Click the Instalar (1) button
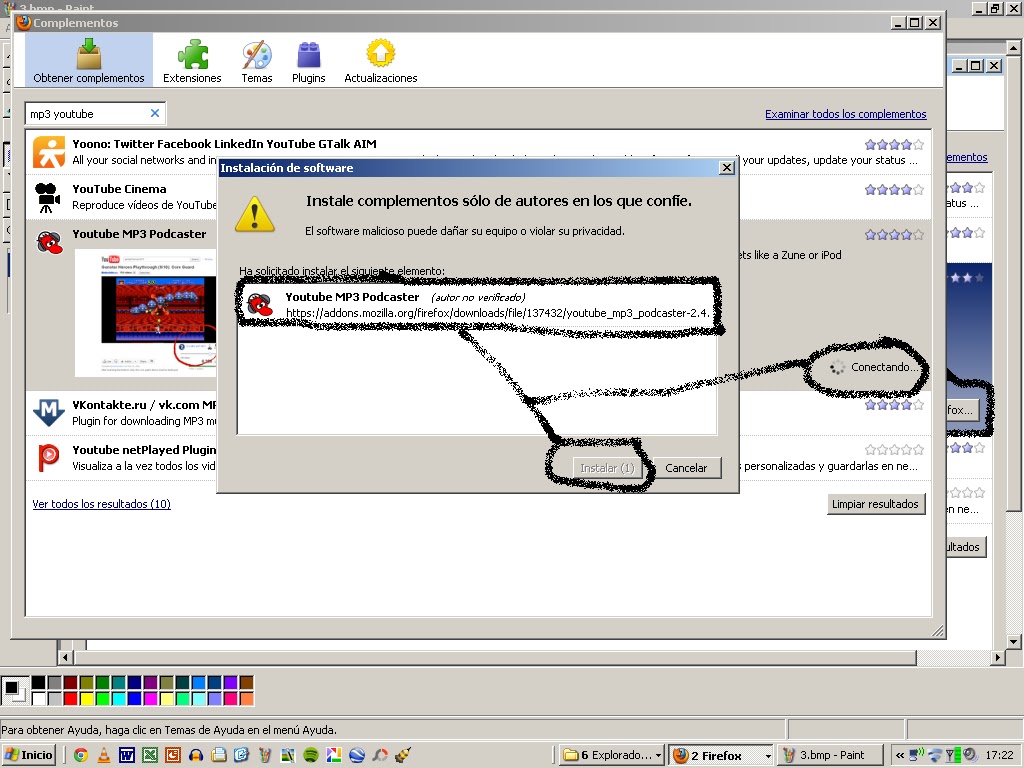The image size is (1024, 768). click(x=607, y=468)
